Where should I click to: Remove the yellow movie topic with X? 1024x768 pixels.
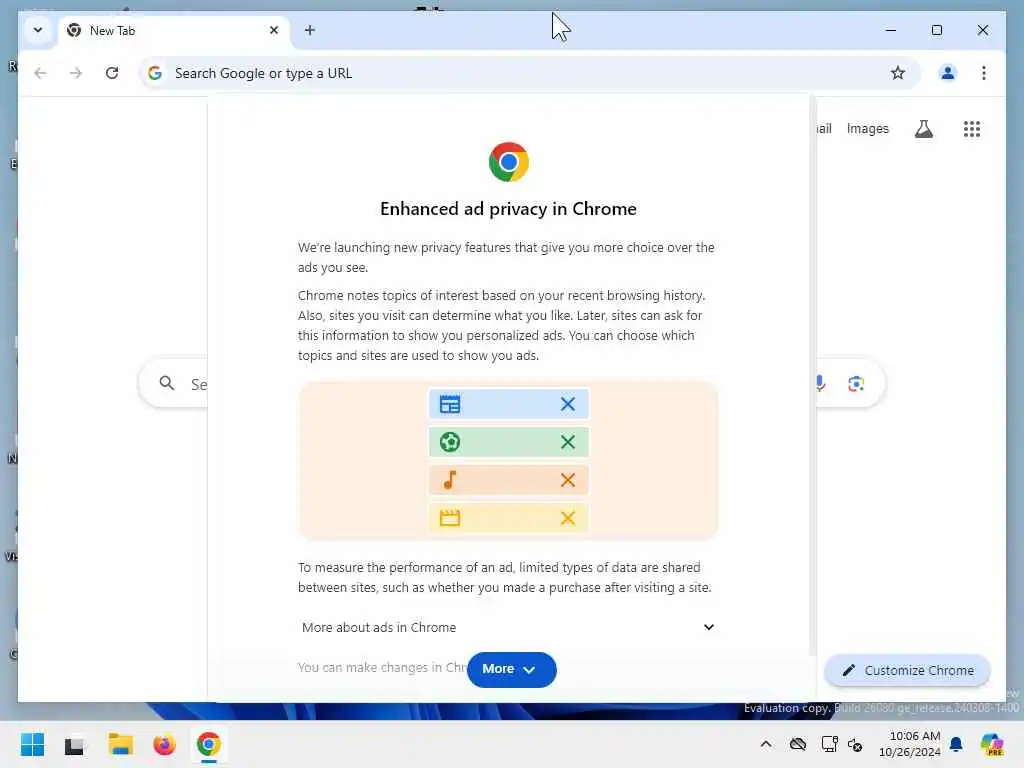[568, 518]
